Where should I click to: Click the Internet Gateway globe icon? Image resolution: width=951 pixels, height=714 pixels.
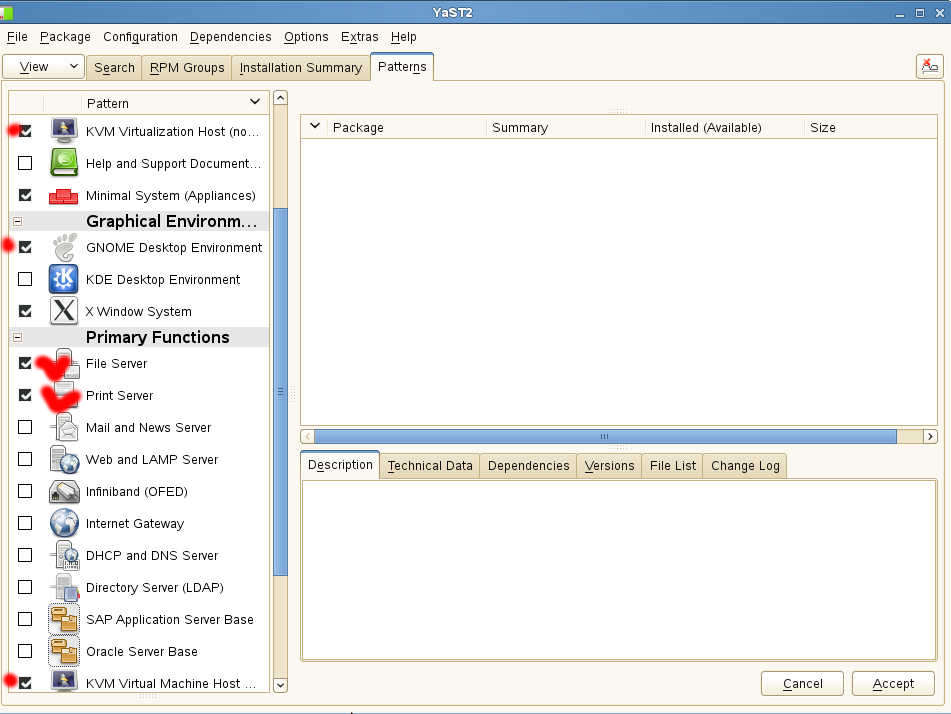pos(64,523)
